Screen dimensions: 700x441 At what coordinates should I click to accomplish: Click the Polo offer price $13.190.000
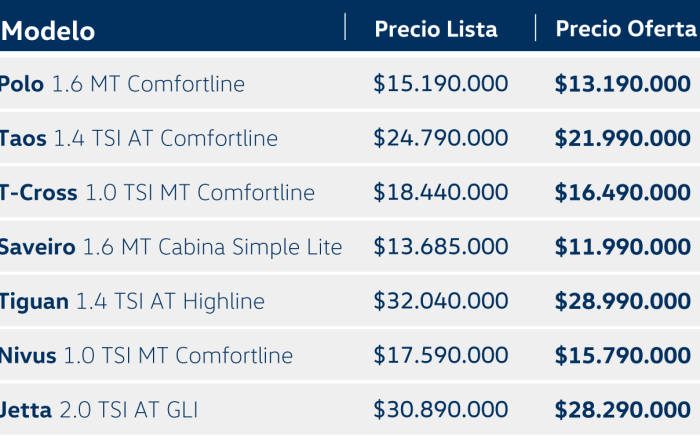[623, 83]
